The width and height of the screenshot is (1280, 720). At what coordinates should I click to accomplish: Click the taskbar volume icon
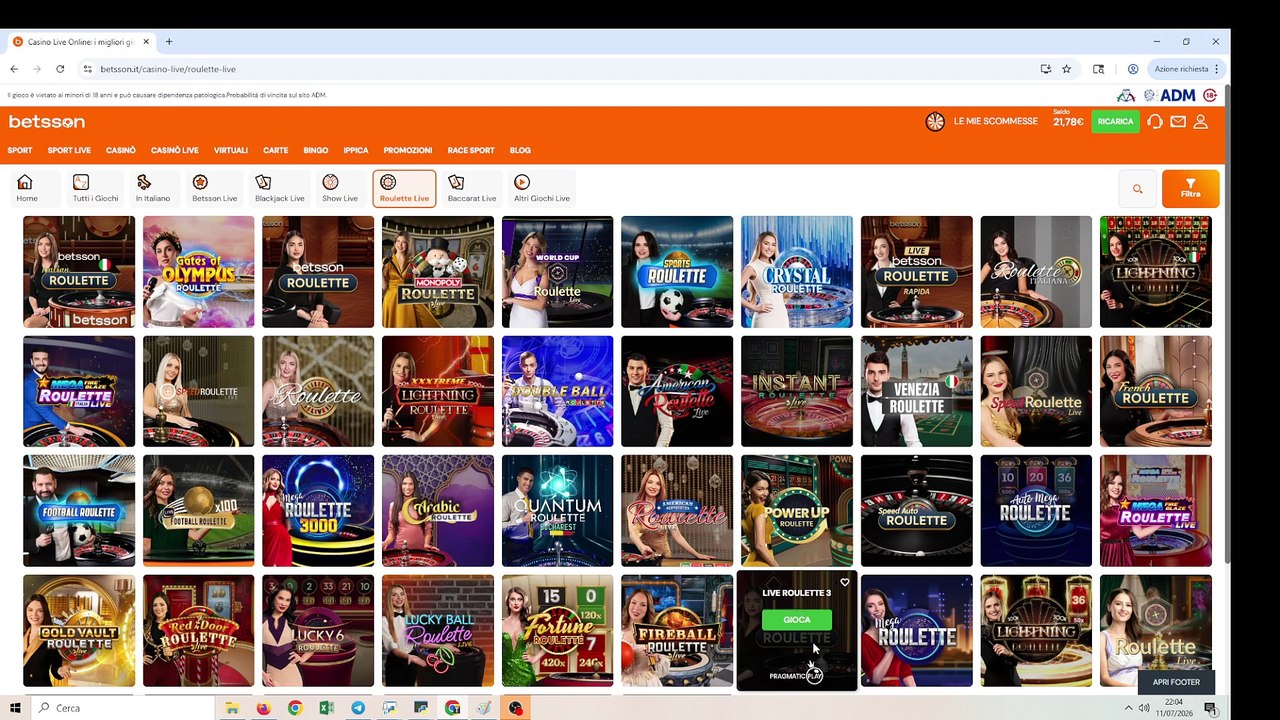click(1144, 708)
